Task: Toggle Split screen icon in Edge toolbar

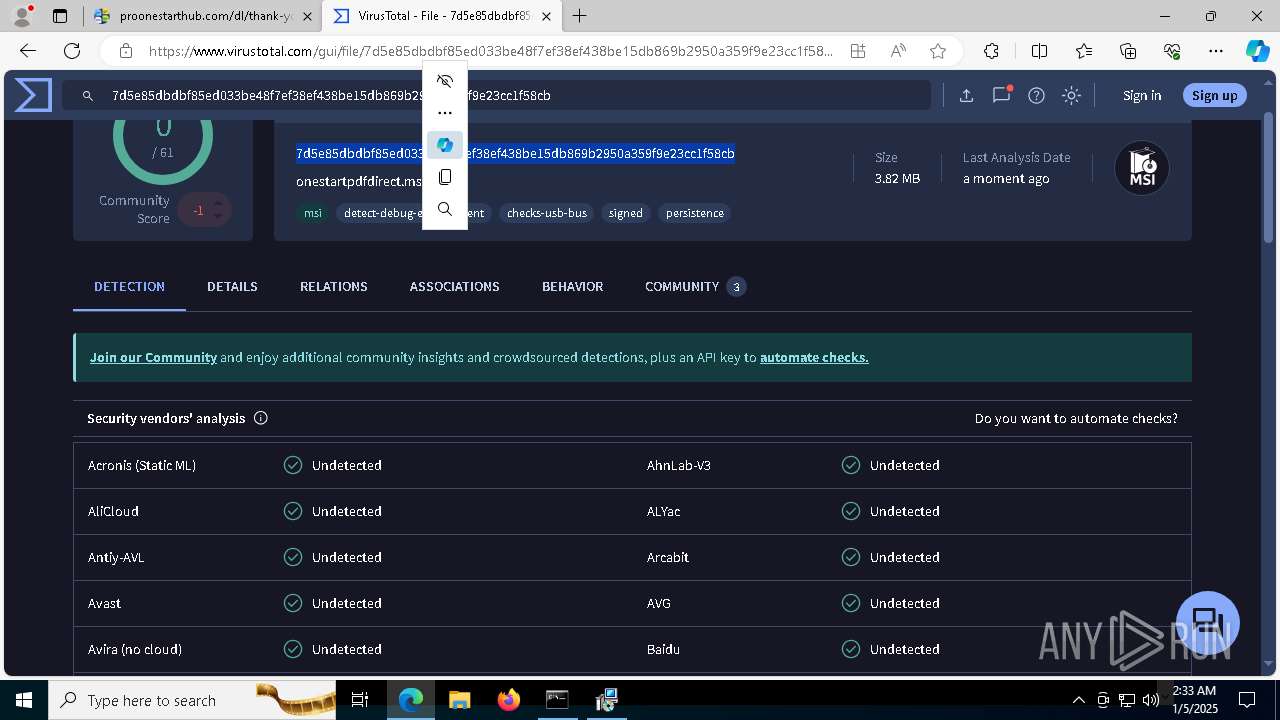Action: (1040, 51)
